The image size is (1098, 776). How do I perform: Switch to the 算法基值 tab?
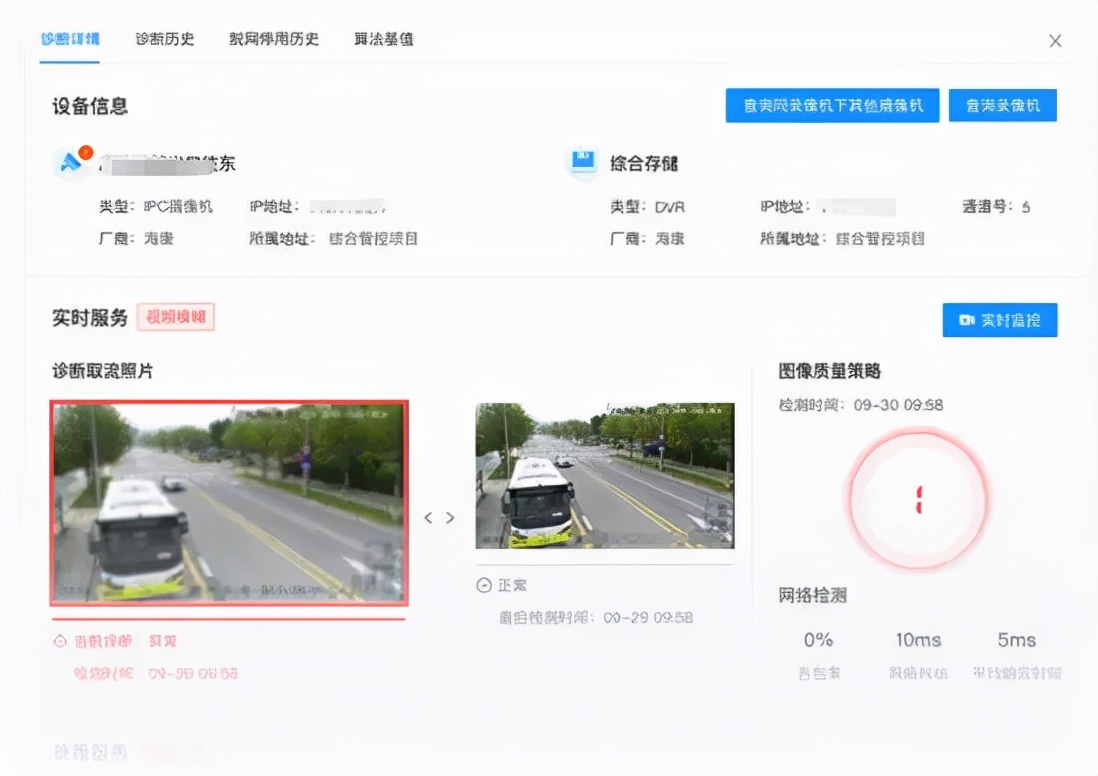[x=383, y=39]
